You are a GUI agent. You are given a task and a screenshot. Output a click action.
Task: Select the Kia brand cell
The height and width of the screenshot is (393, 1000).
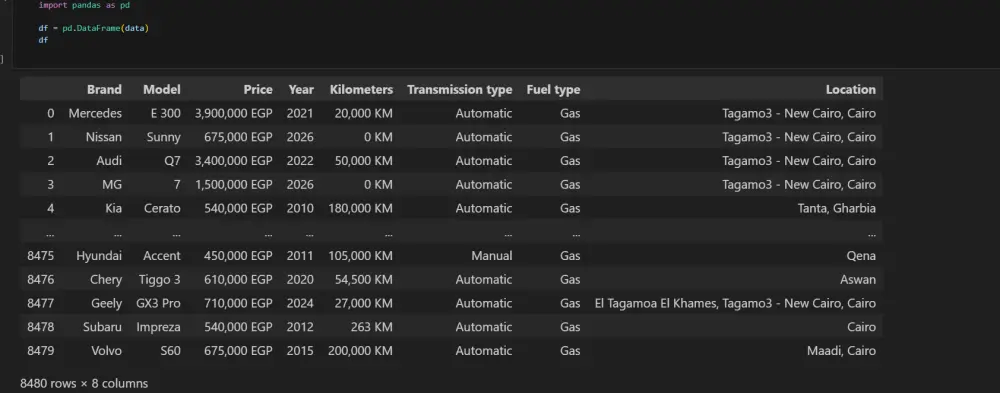113,209
